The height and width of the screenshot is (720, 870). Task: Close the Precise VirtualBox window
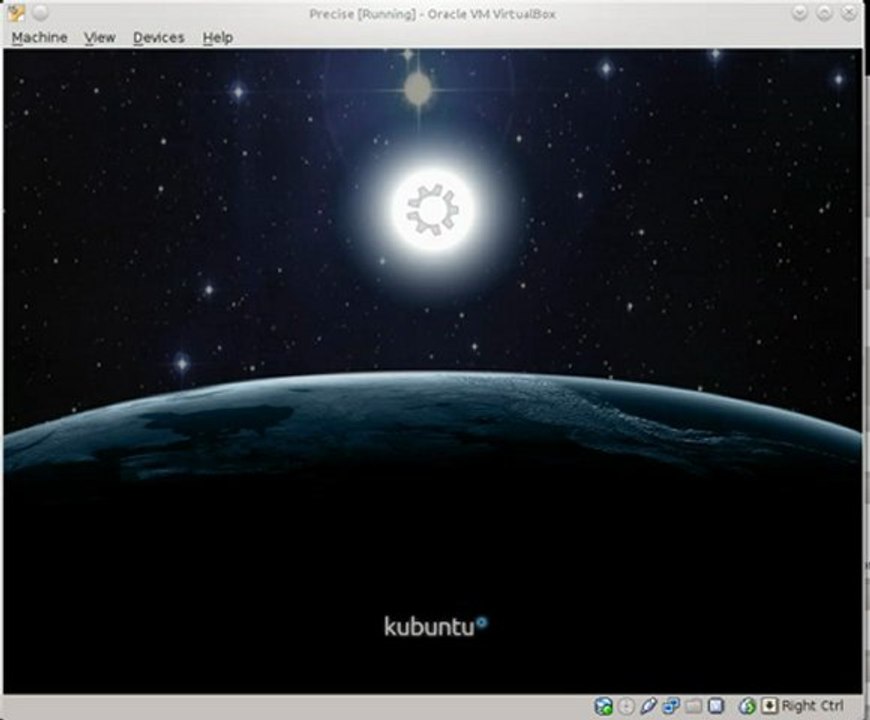click(849, 13)
